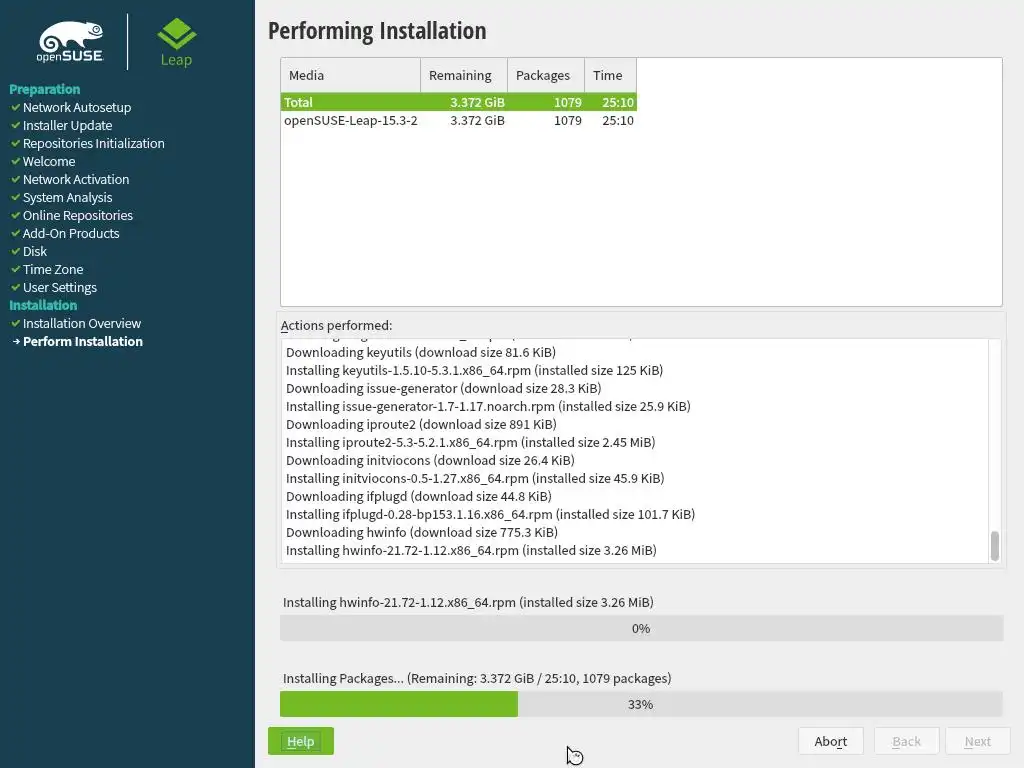Click the Installing Packages remaining status text
The height and width of the screenshot is (768, 1024).
coord(477,678)
